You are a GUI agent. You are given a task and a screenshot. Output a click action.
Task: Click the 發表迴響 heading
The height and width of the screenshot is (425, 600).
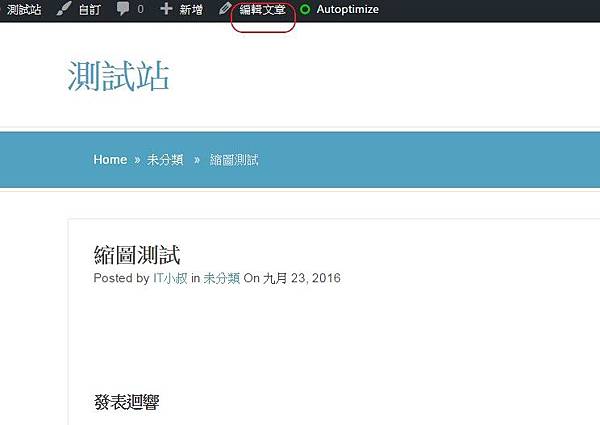pos(126,402)
